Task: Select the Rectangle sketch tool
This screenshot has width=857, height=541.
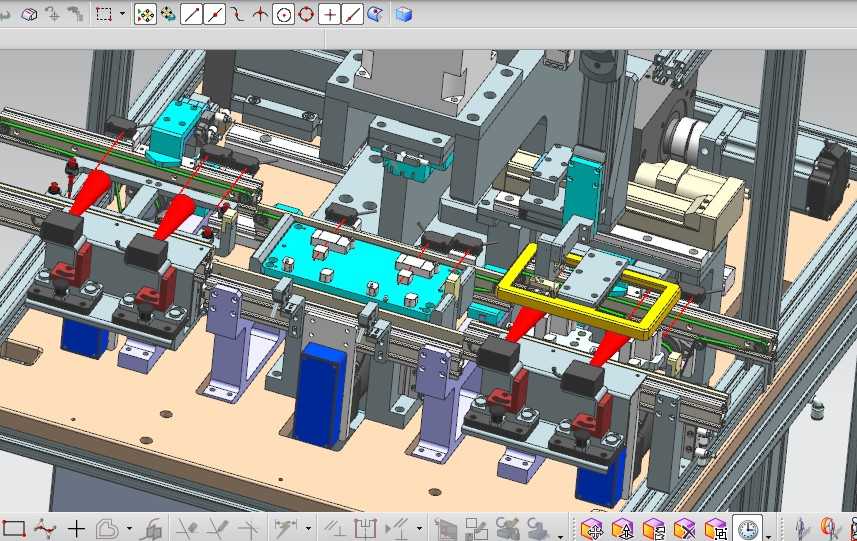Action: pyautogui.click(x=14, y=529)
